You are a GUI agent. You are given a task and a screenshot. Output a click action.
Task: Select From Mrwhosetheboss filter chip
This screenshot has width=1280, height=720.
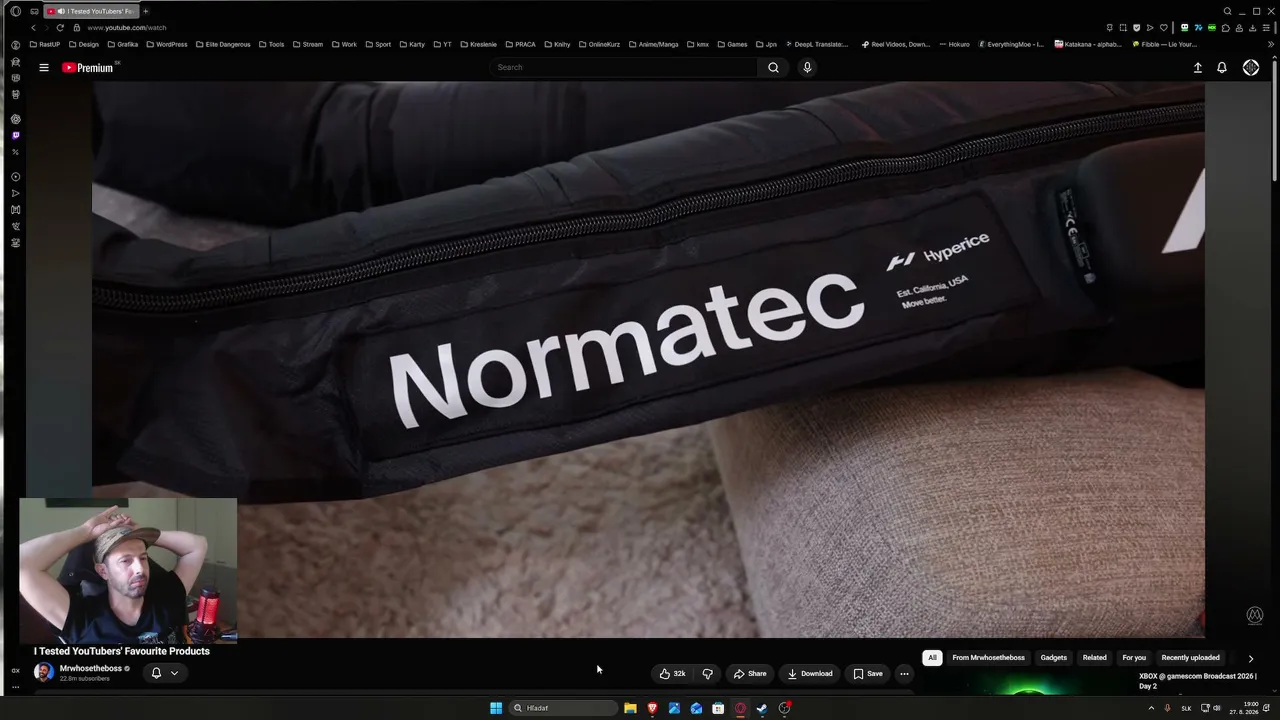(x=988, y=658)
